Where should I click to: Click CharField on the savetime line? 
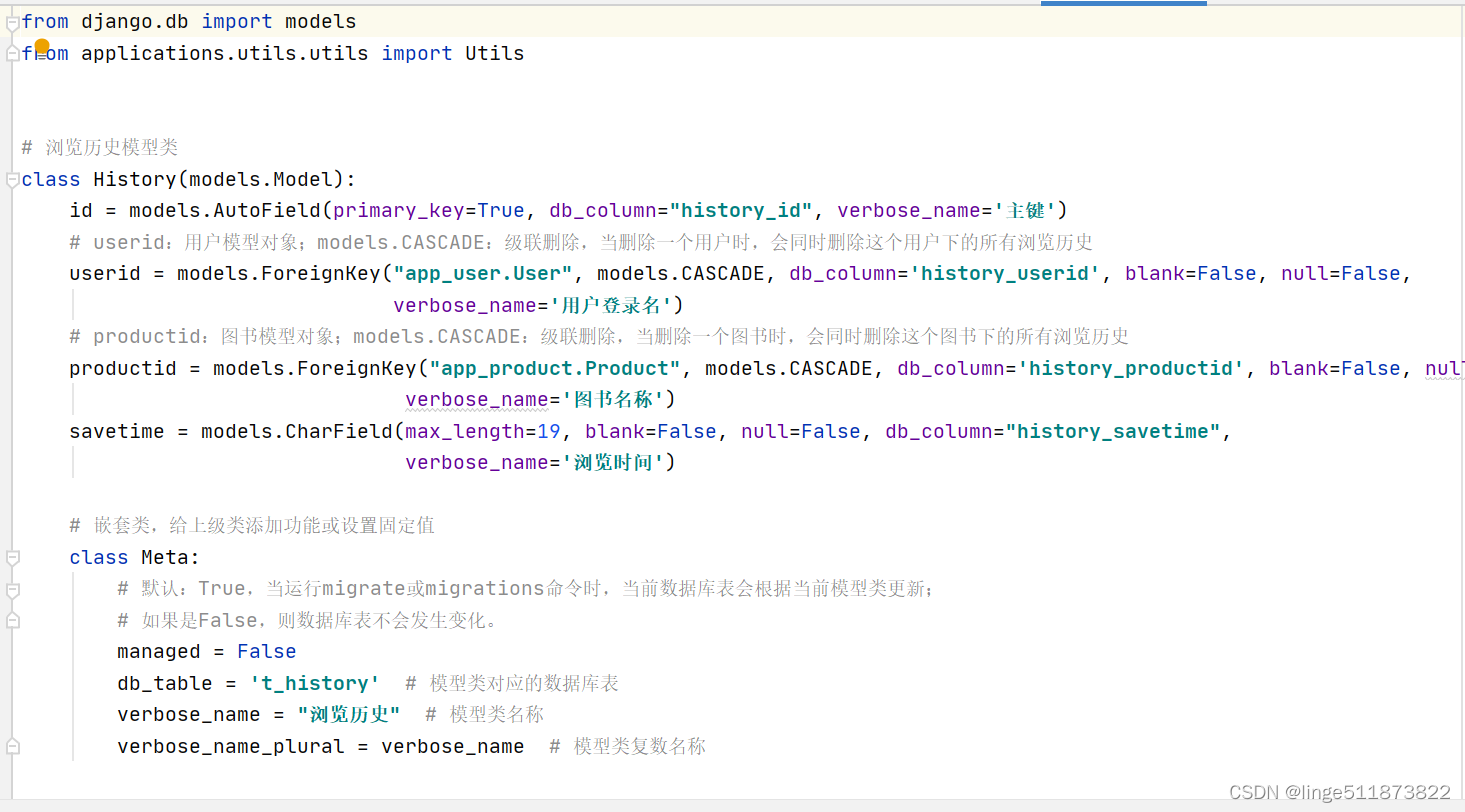(x=339, y=431)
